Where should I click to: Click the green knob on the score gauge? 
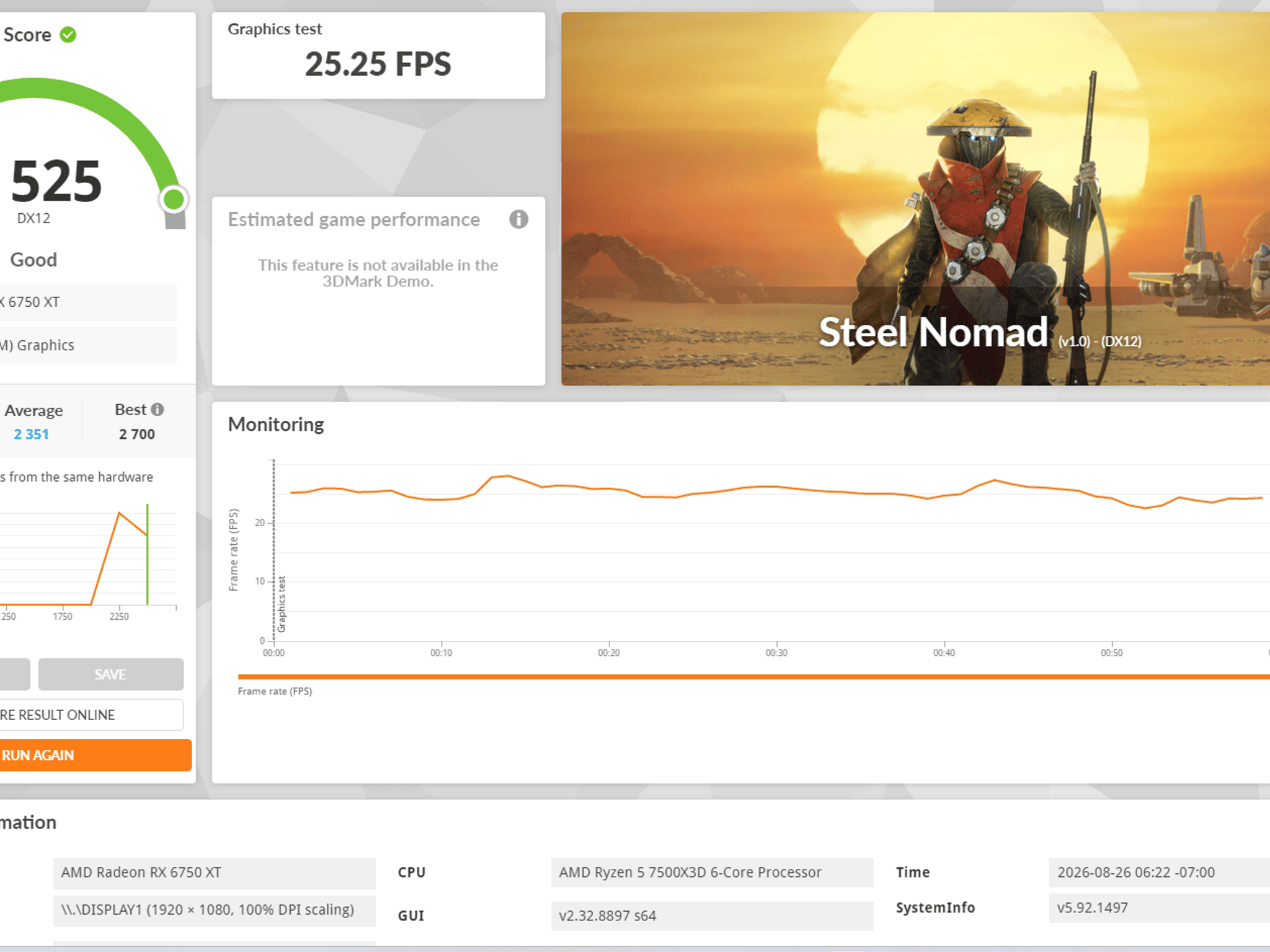coord(174,200)
